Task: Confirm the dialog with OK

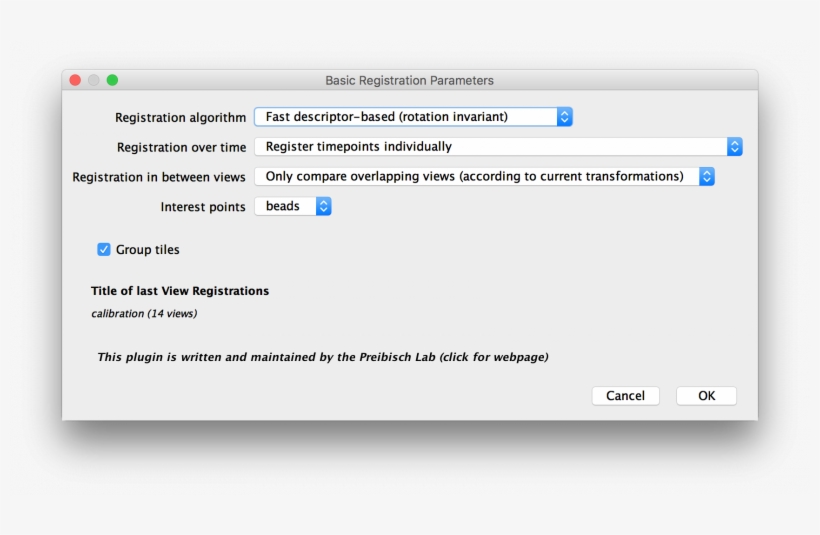Action: (706, 396)
